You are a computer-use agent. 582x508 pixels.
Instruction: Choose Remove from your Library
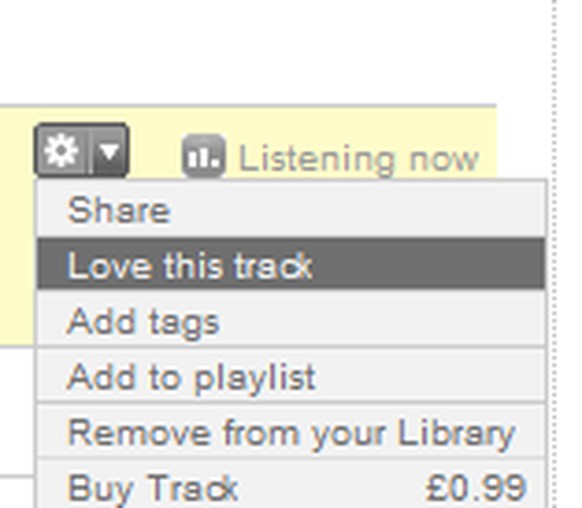click(x=291, y=432)
